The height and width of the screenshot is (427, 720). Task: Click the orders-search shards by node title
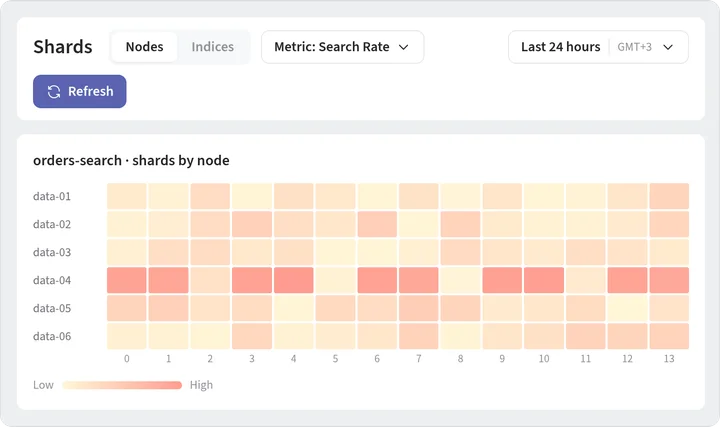click(x=131, y=161)
